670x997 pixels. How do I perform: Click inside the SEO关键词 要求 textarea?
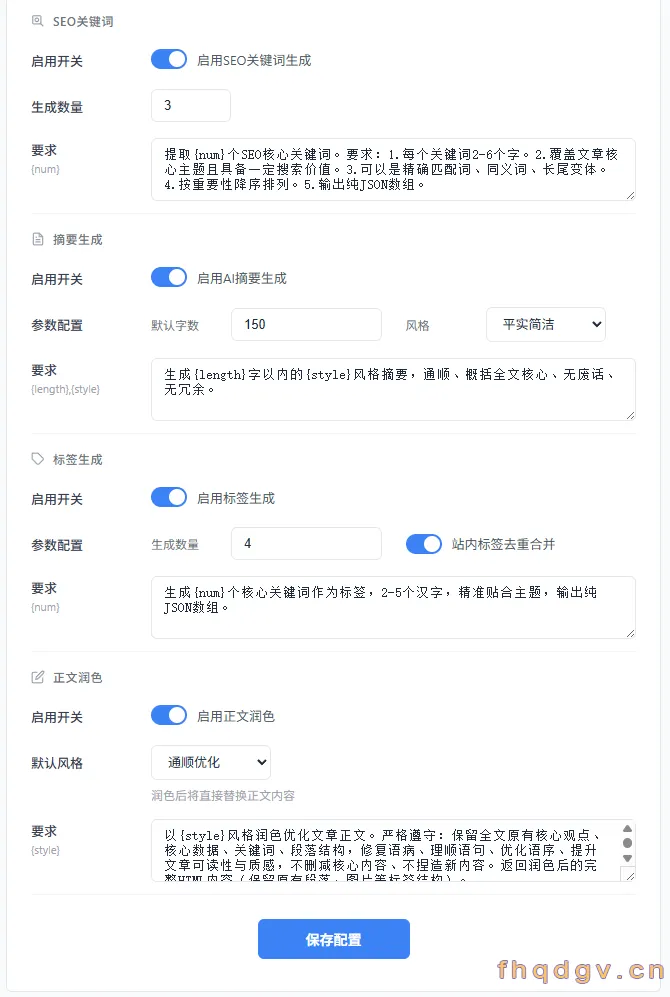tap(393, 170)
